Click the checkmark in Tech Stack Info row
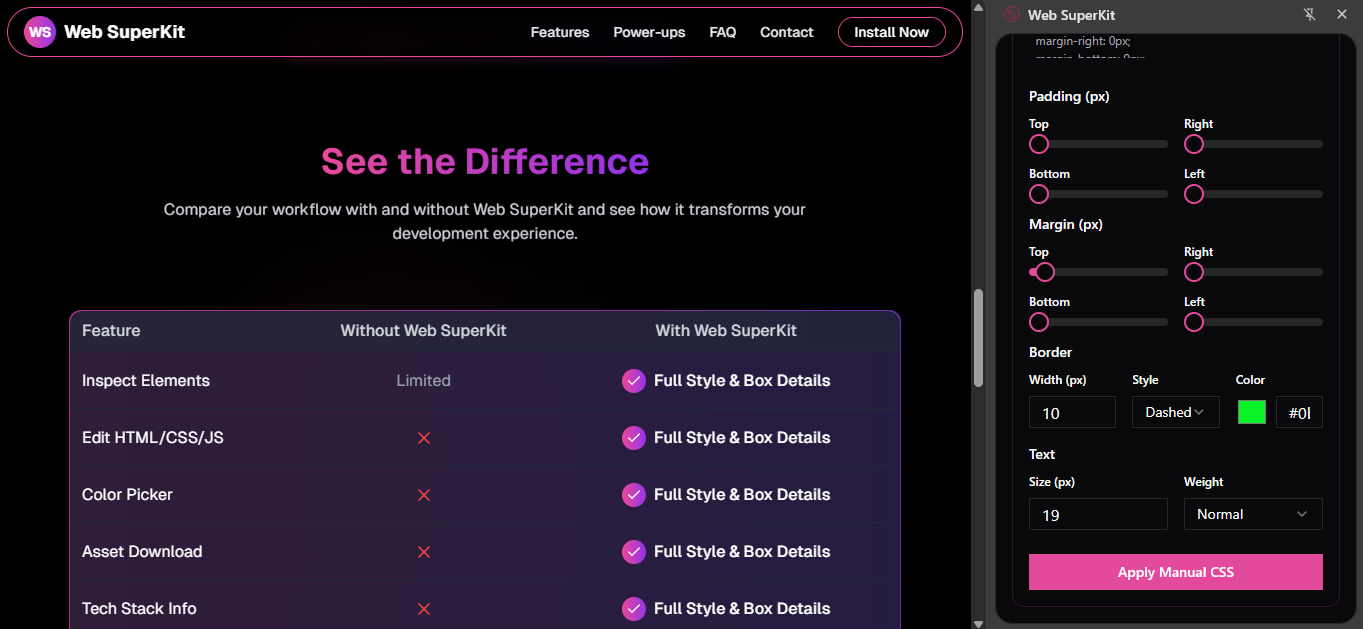1363x629 pixels. (633, 608)
